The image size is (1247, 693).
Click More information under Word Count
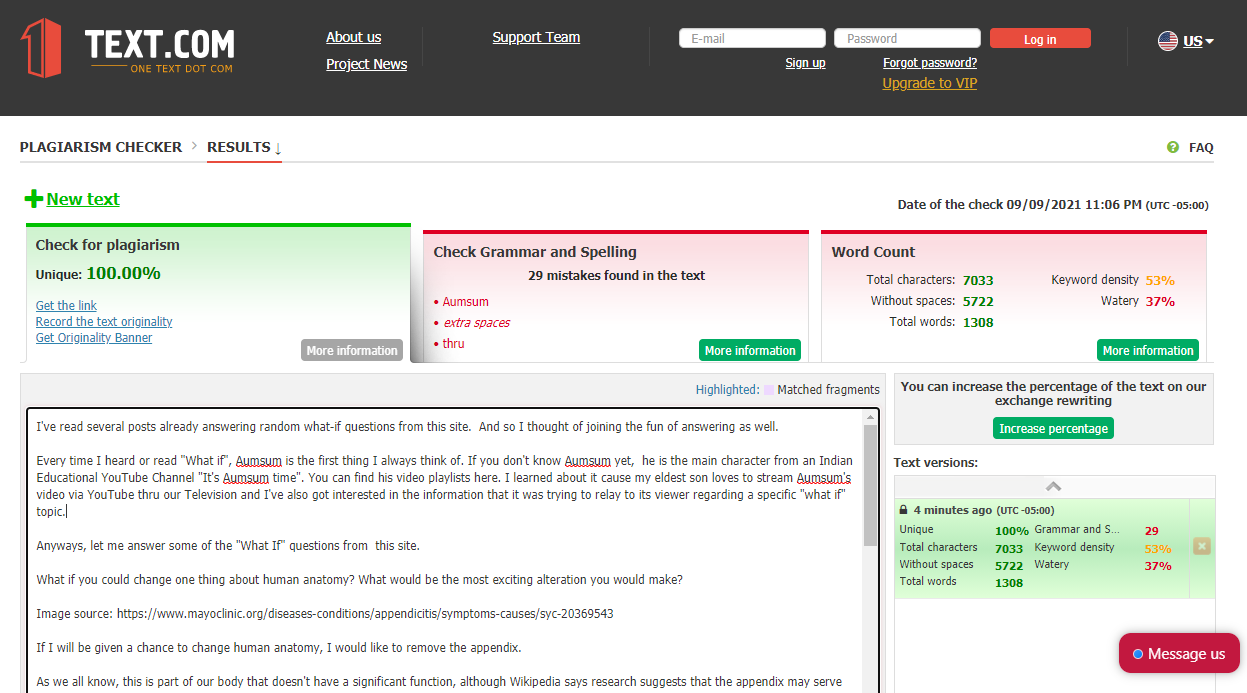coord(1148,350)
